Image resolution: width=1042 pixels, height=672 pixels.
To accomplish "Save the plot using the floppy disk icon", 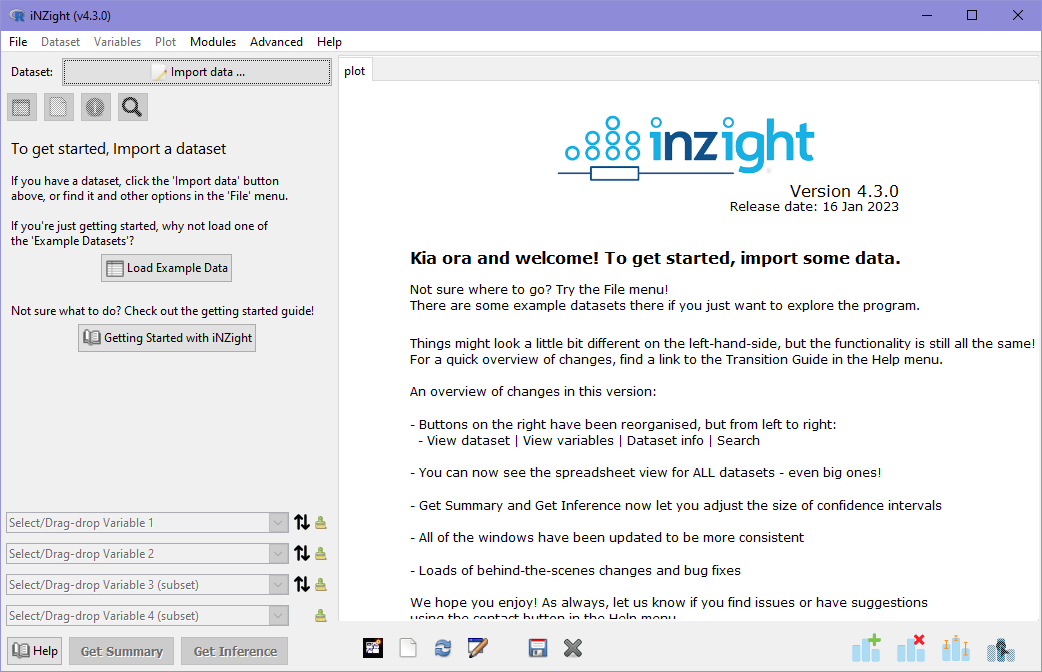I will pos(538,648).
